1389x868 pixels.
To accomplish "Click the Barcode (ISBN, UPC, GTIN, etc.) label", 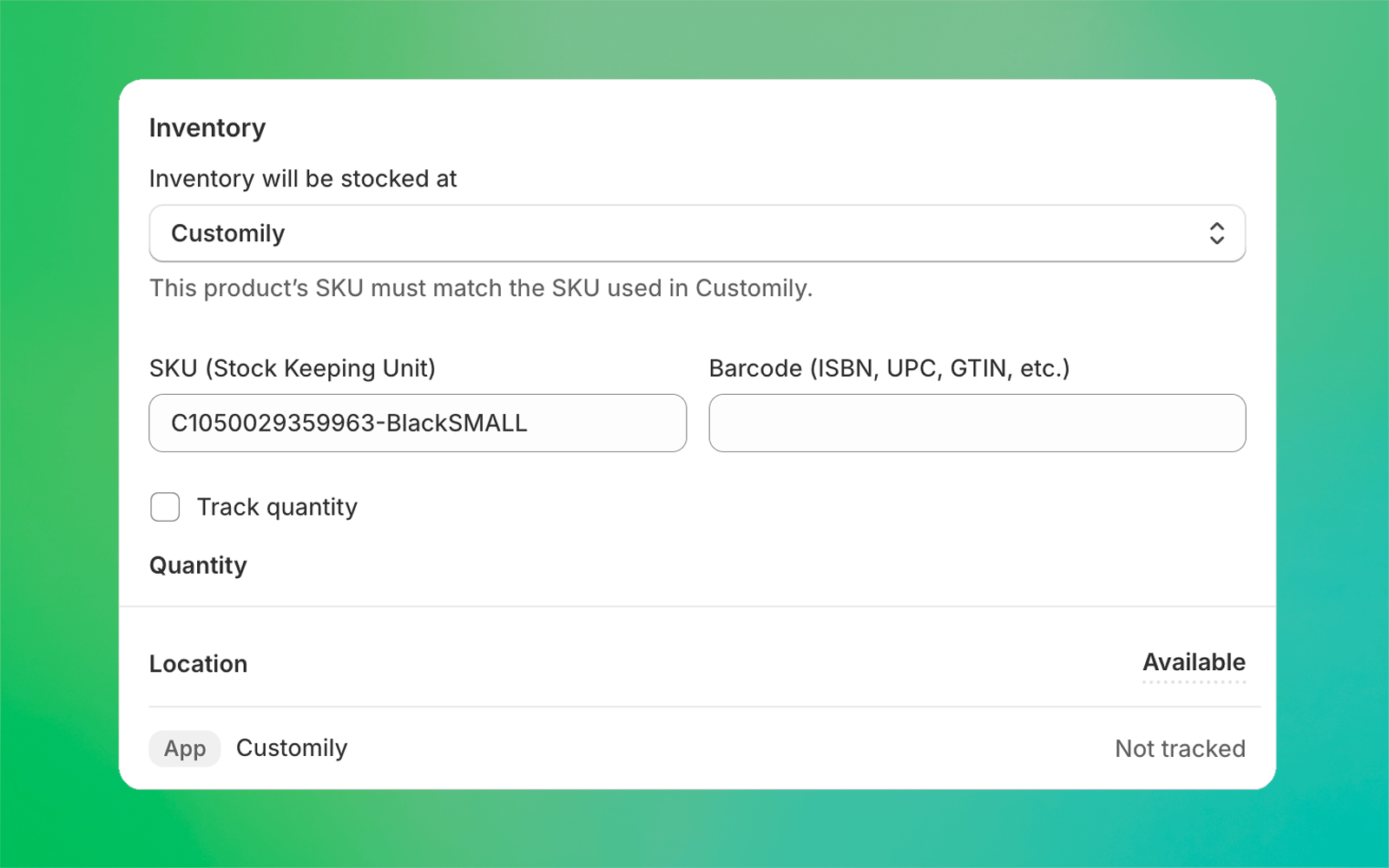I will point(889,368).
